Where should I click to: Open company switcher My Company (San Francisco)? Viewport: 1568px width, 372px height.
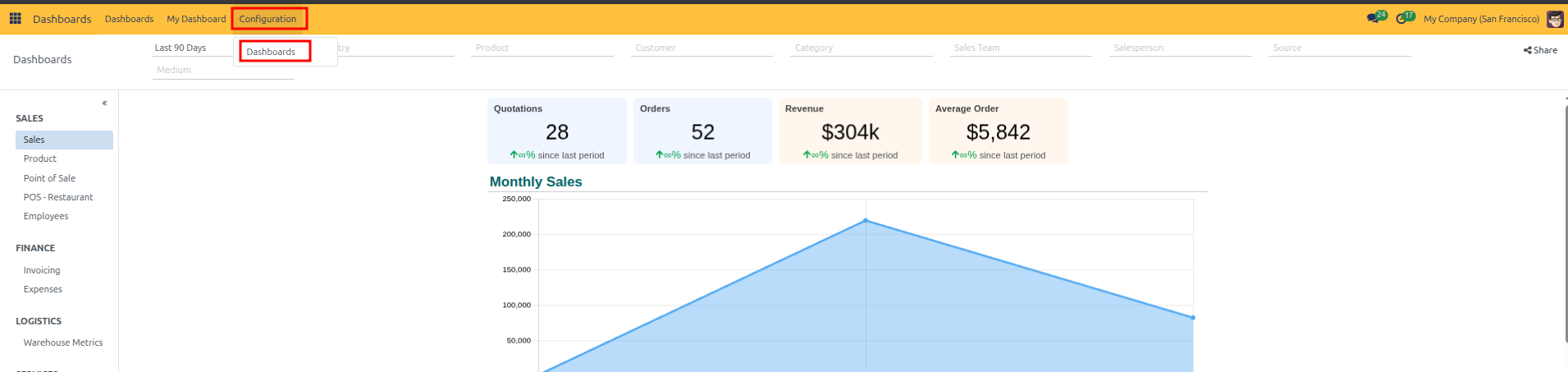[x=1481, y=19]
